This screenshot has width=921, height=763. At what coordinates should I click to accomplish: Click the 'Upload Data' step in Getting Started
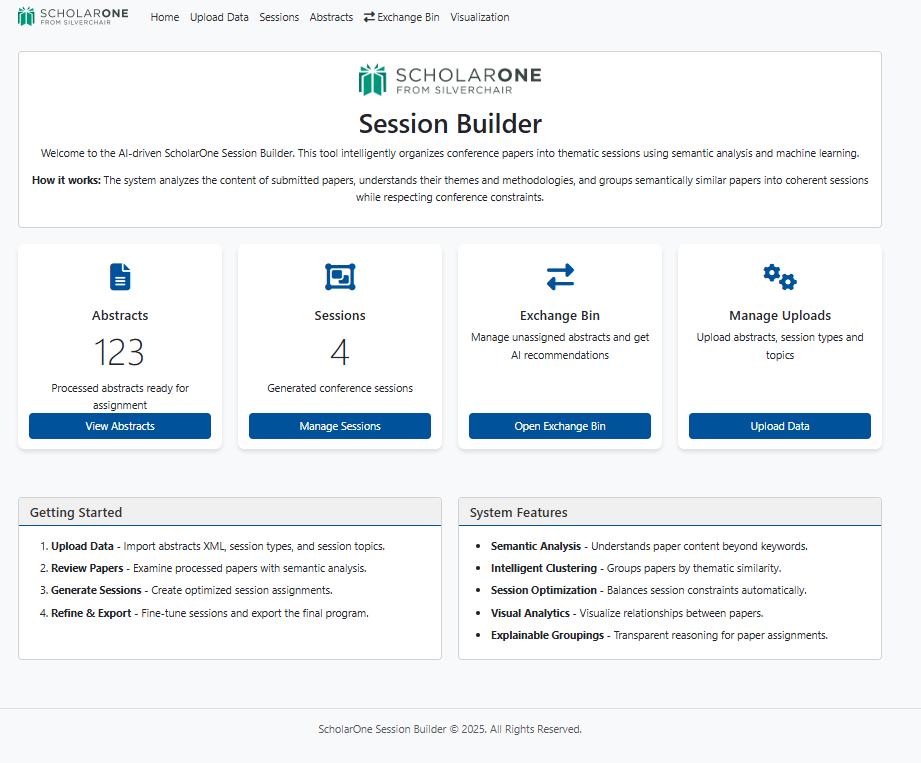coord(82,546)
